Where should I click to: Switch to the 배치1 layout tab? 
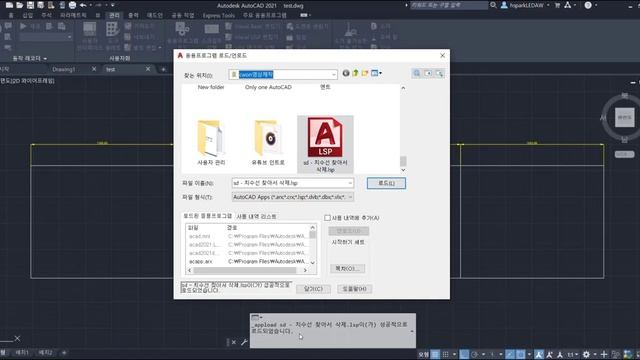[x=22, y=352]
